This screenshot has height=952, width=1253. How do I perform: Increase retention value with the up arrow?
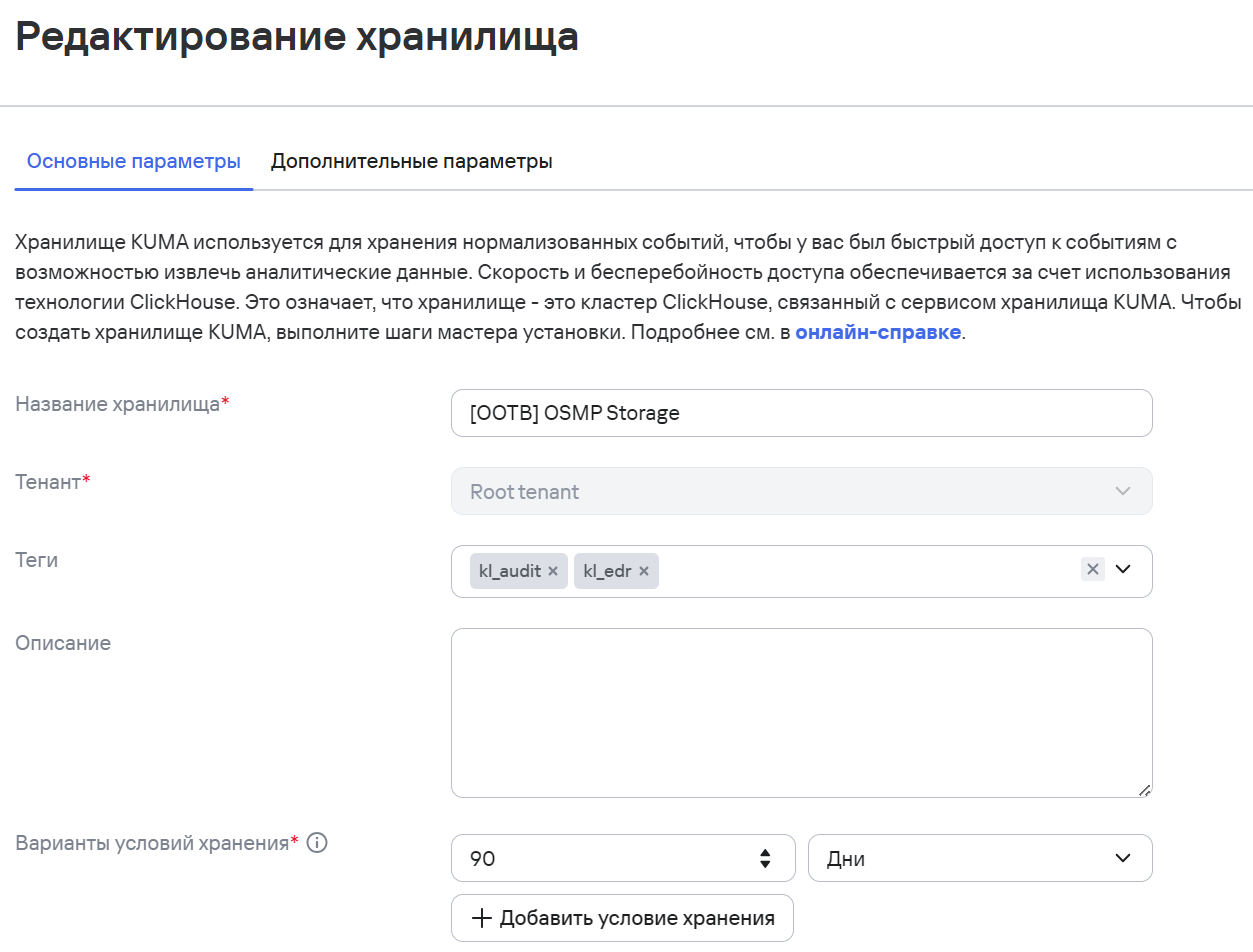[x=764, y=851]
